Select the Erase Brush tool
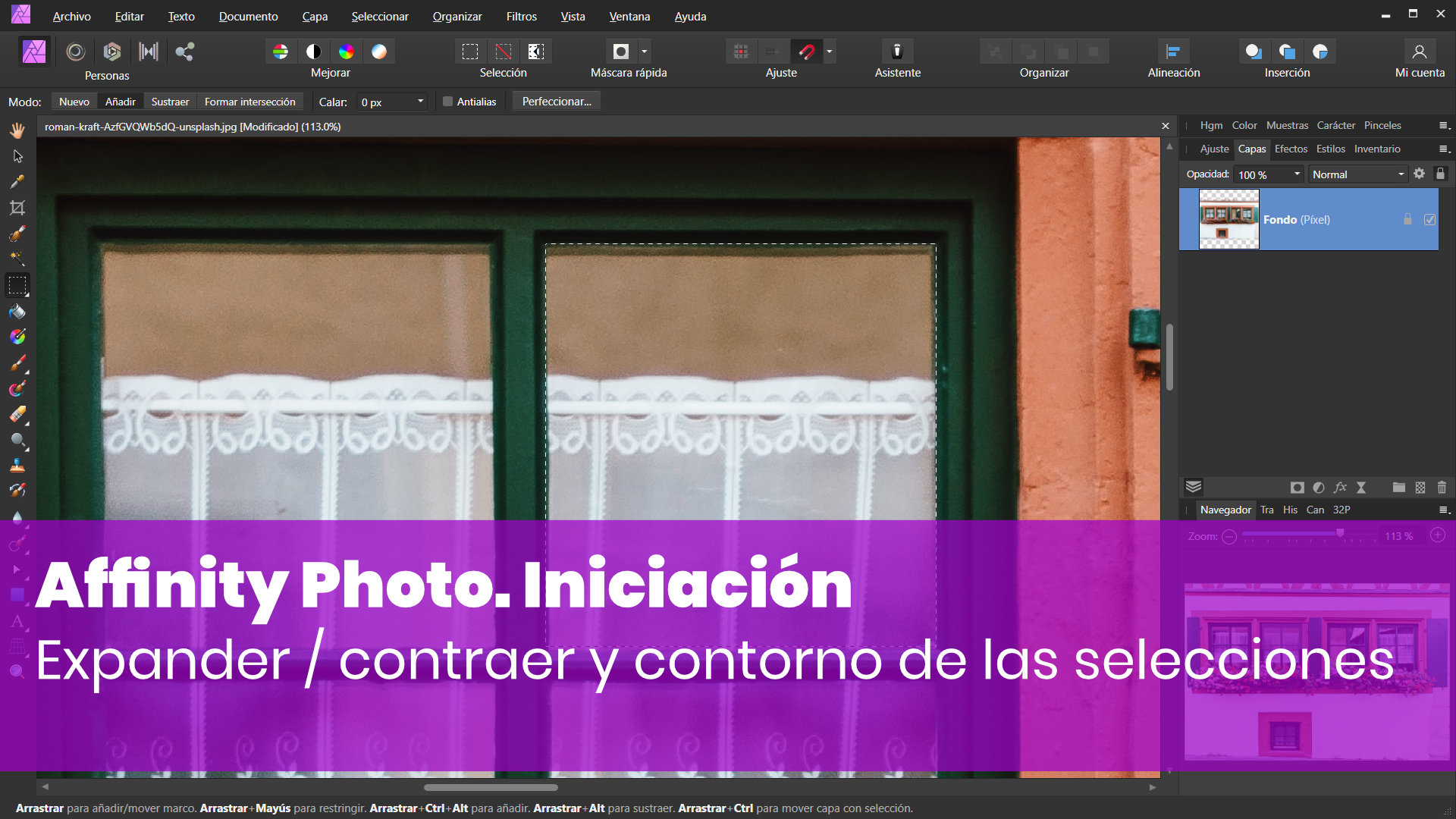Screen dimensions: 1456x819 [x=17, y=415]
